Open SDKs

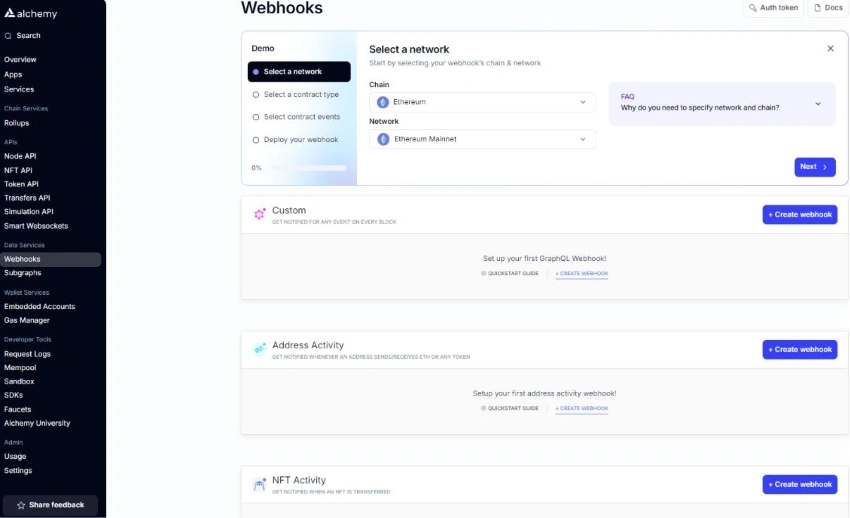[14, 395]
